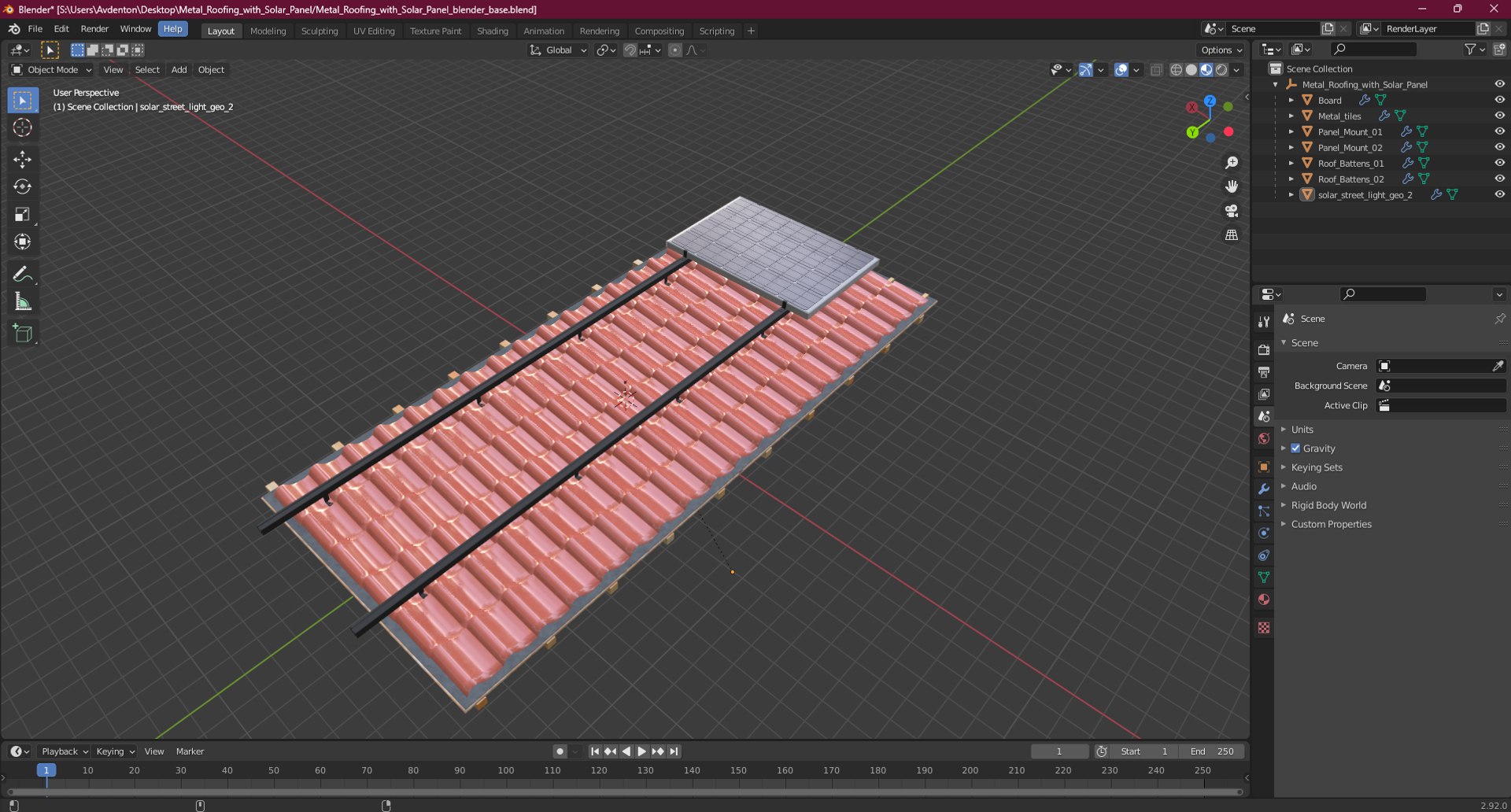The width and height of the screenshot is (1511, 812).
Task: Toggle snapping magnet in header
Action: (630, 50)
